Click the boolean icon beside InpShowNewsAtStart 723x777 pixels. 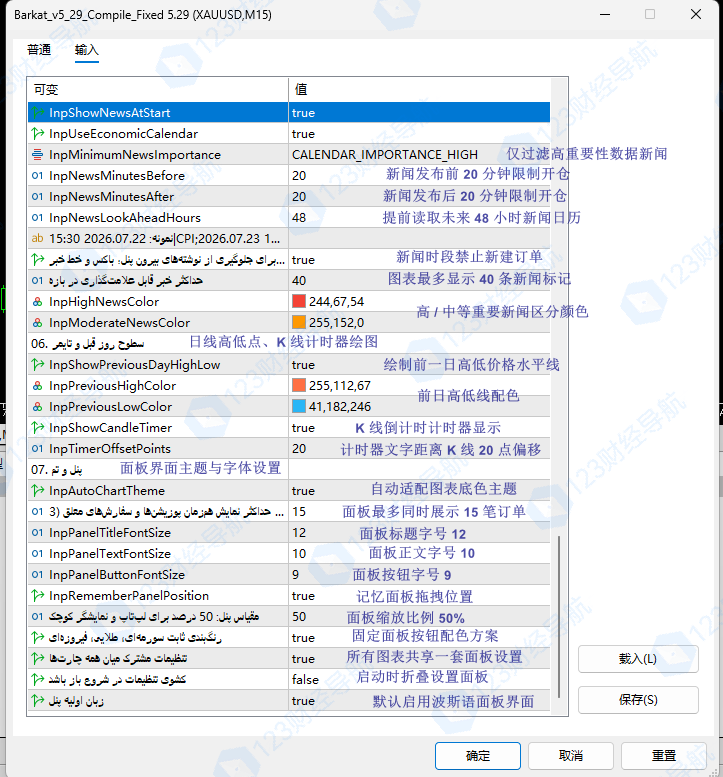coord(38,112)
